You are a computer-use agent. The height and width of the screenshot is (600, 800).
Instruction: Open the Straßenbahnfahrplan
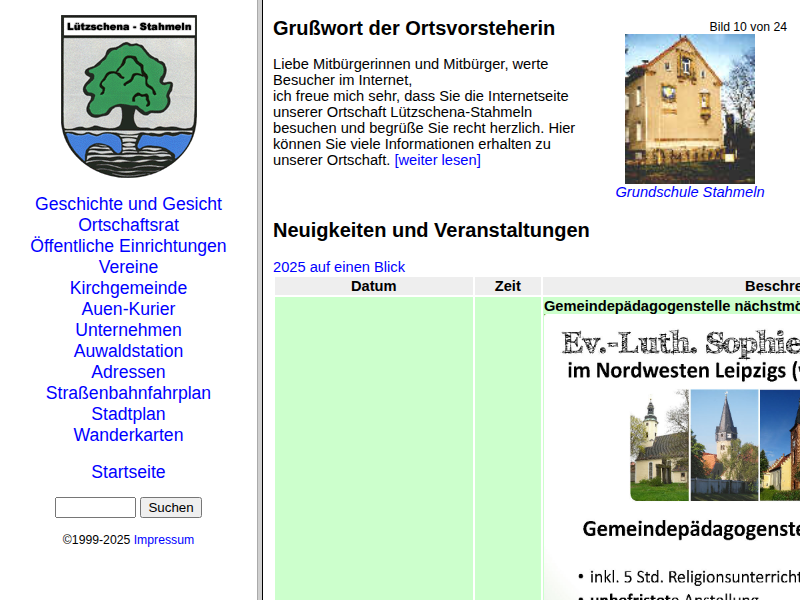(128, 393)
